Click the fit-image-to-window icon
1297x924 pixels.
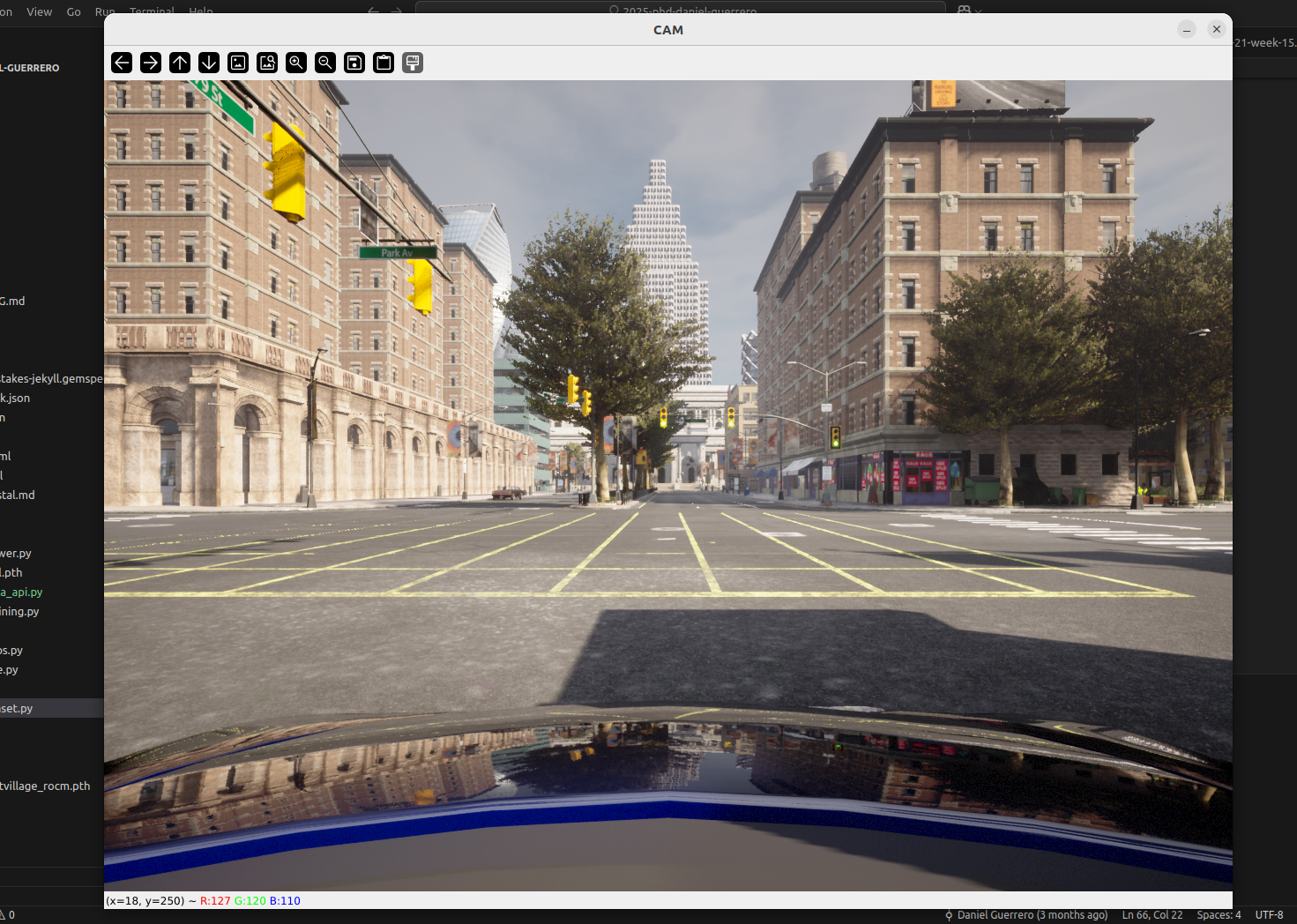pos(267,63)
